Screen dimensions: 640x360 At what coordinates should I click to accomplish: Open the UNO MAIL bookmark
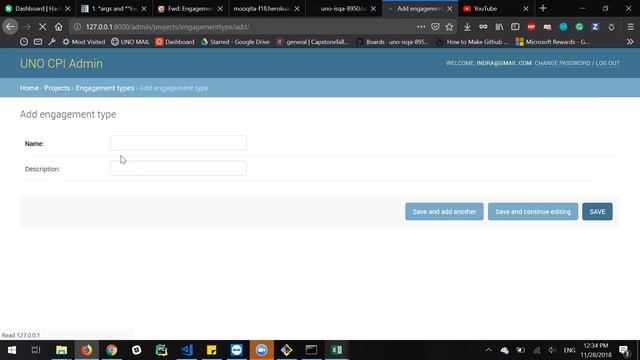[x=130, y=42]
